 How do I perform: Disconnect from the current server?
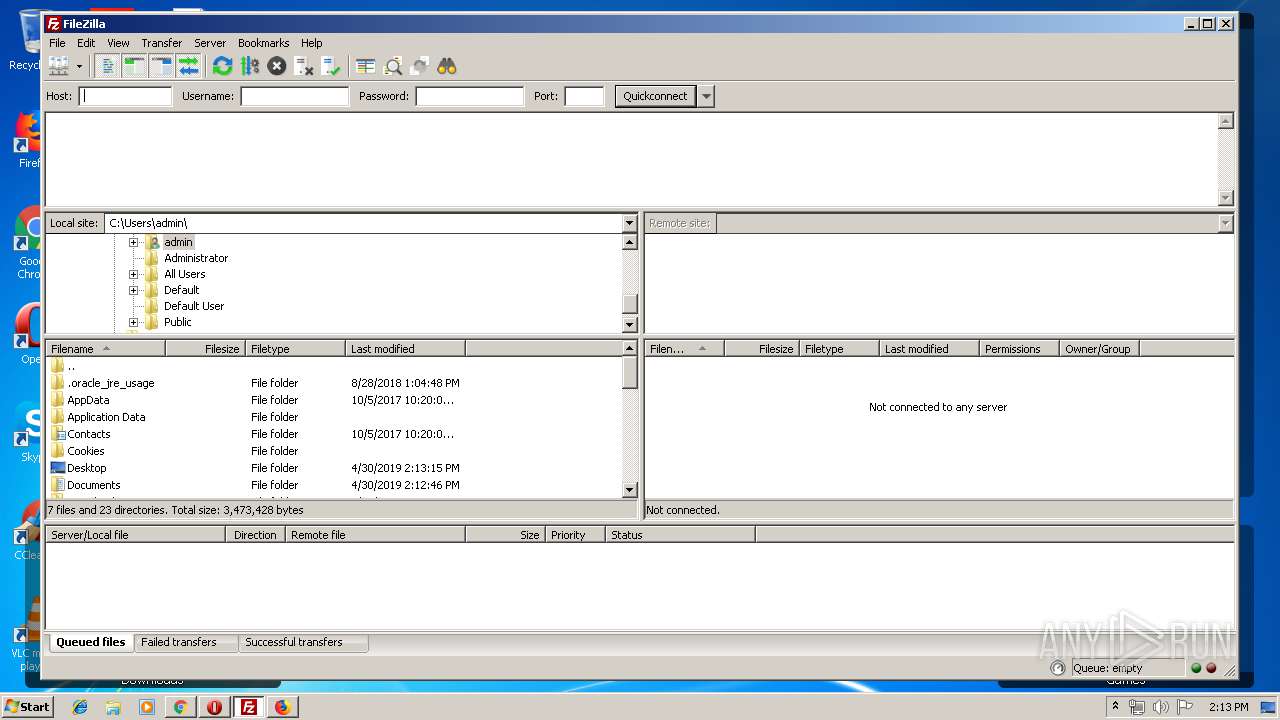(x=304, y=66)
